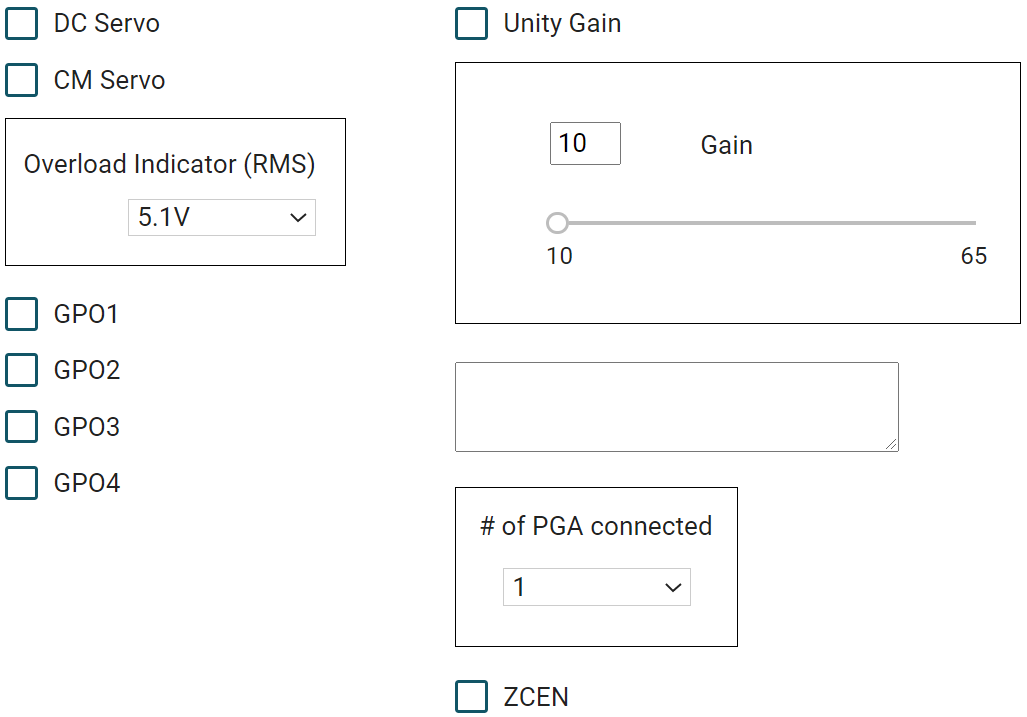
Task: Click the 'Gain' label text
Action: (727, 145)
